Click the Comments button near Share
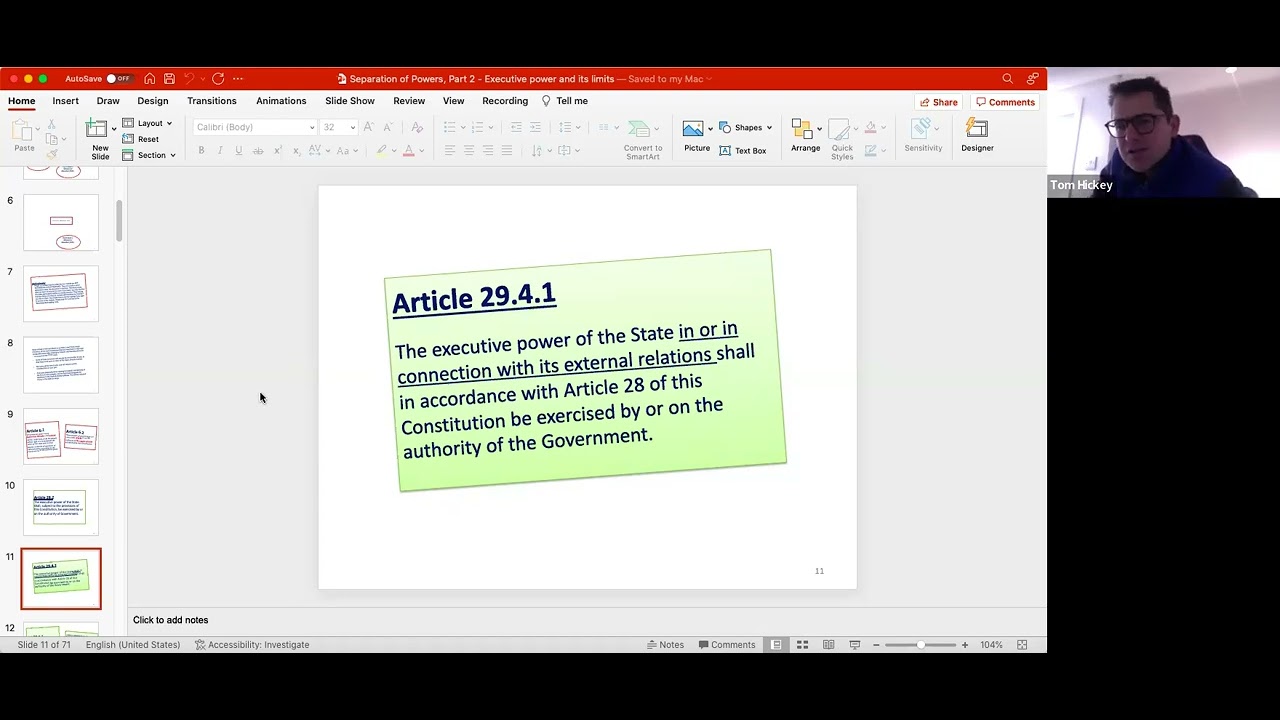The width and height of the screenshot is (1280, 720). pyautogui.click(x=1006, y=102)
